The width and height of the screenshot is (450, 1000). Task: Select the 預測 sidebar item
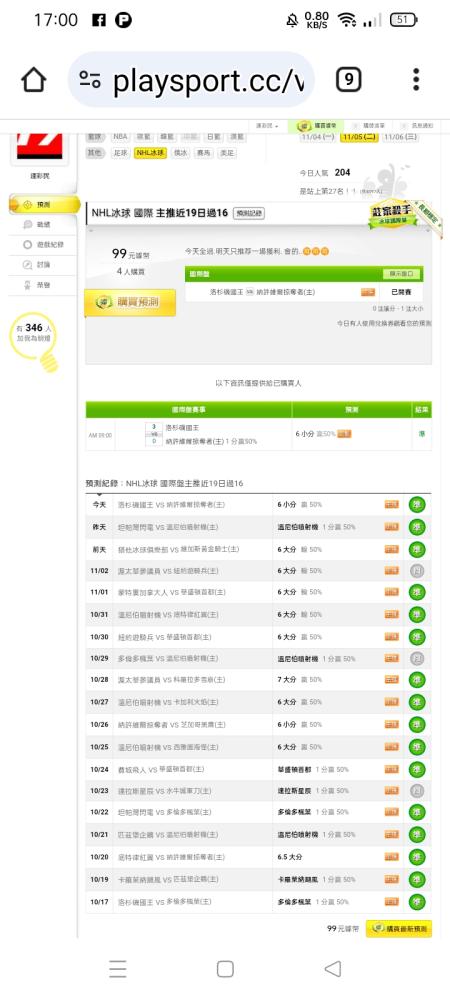[43, 205]
